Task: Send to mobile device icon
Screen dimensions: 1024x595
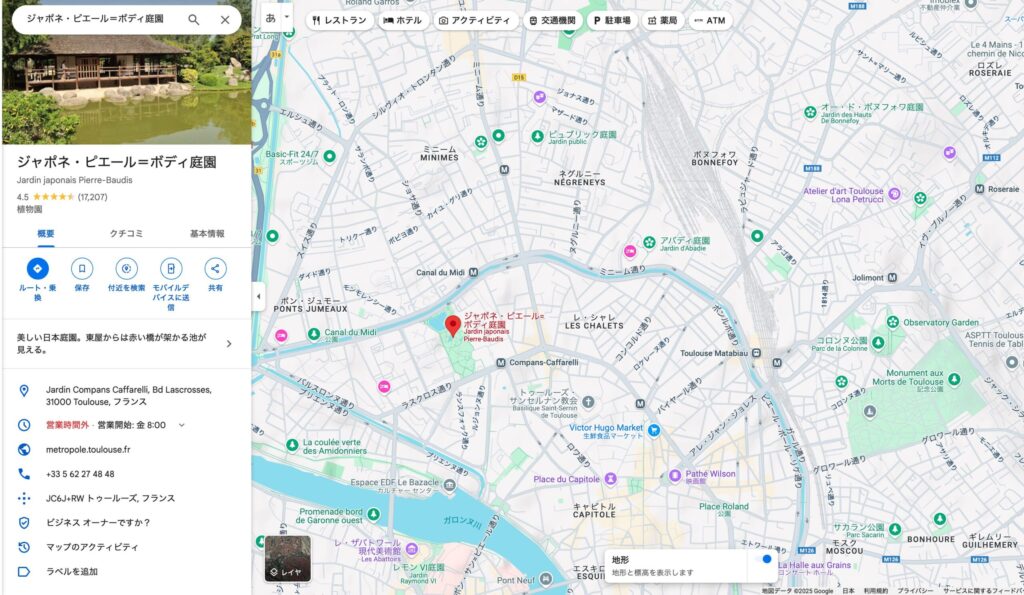Action: pos(170,268)
